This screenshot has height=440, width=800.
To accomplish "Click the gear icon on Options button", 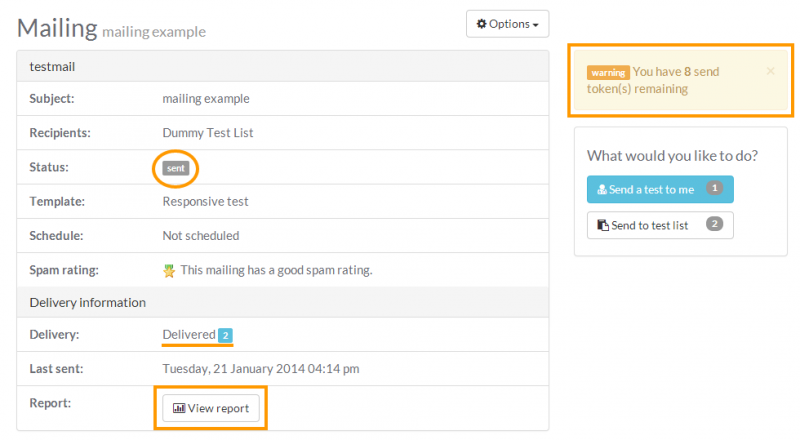I will click(x=481, y=24).
